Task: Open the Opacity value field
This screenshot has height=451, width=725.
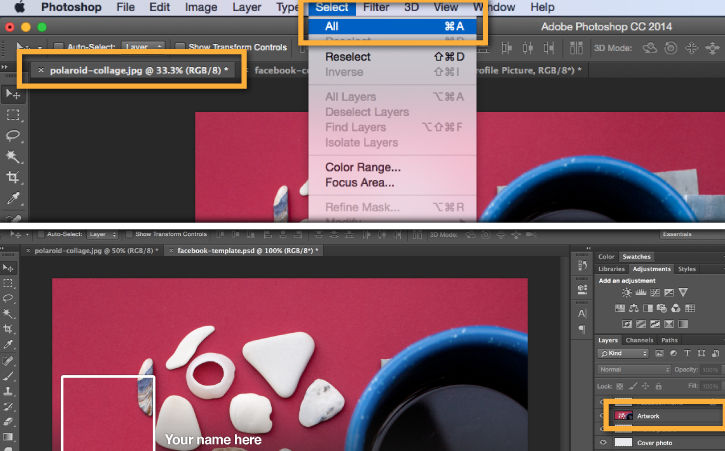Action: point(710,370)
